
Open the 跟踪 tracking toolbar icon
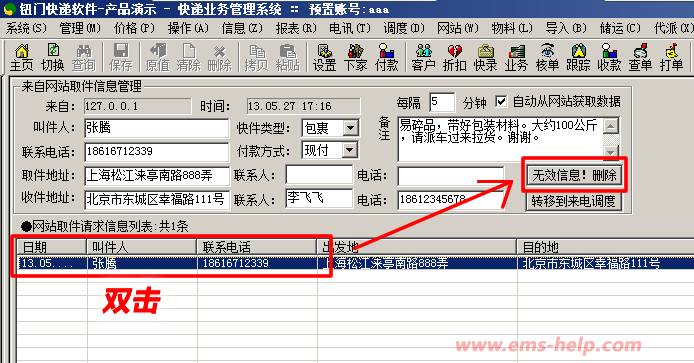coord(578,58)
